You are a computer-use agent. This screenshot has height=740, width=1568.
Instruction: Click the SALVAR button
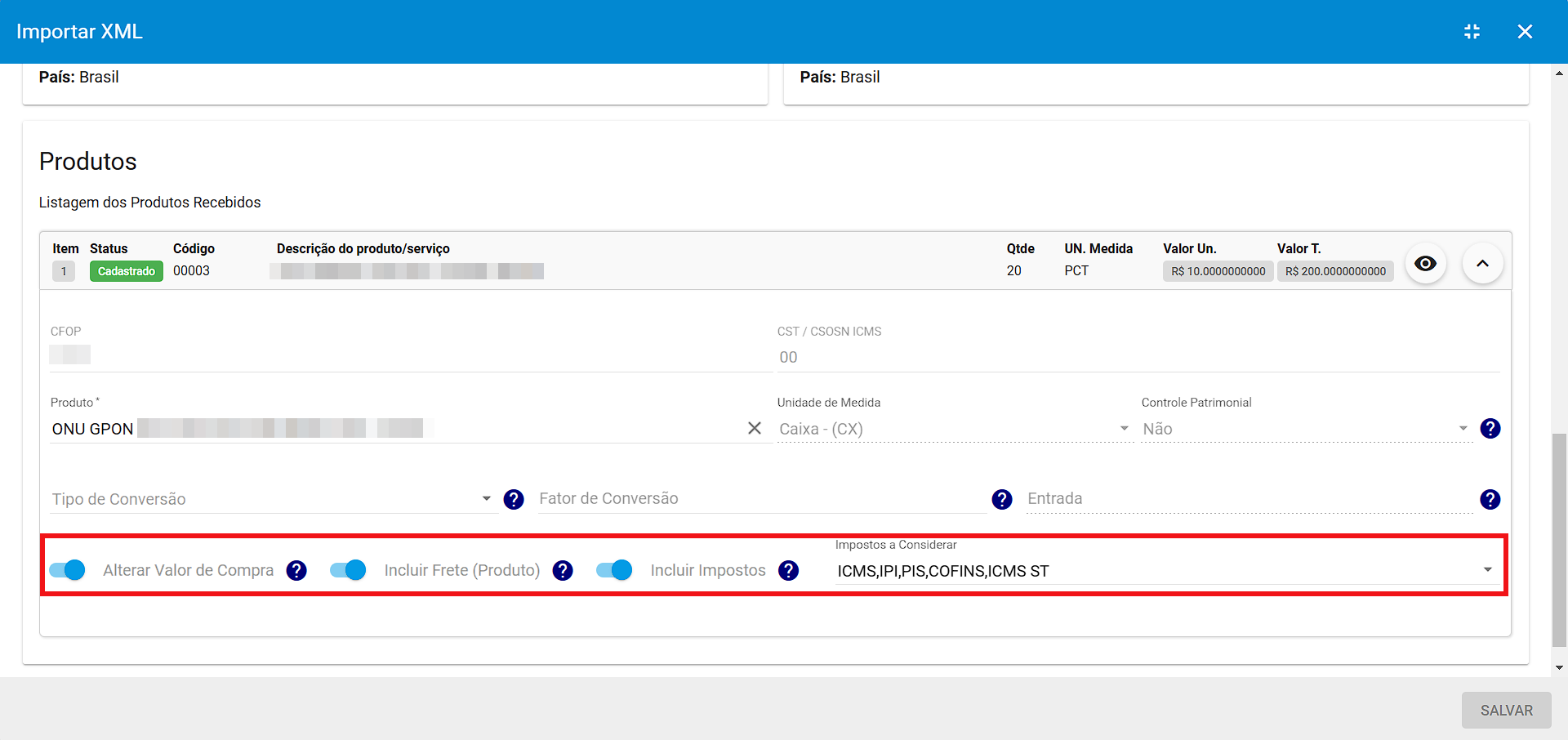[1506, 710]
